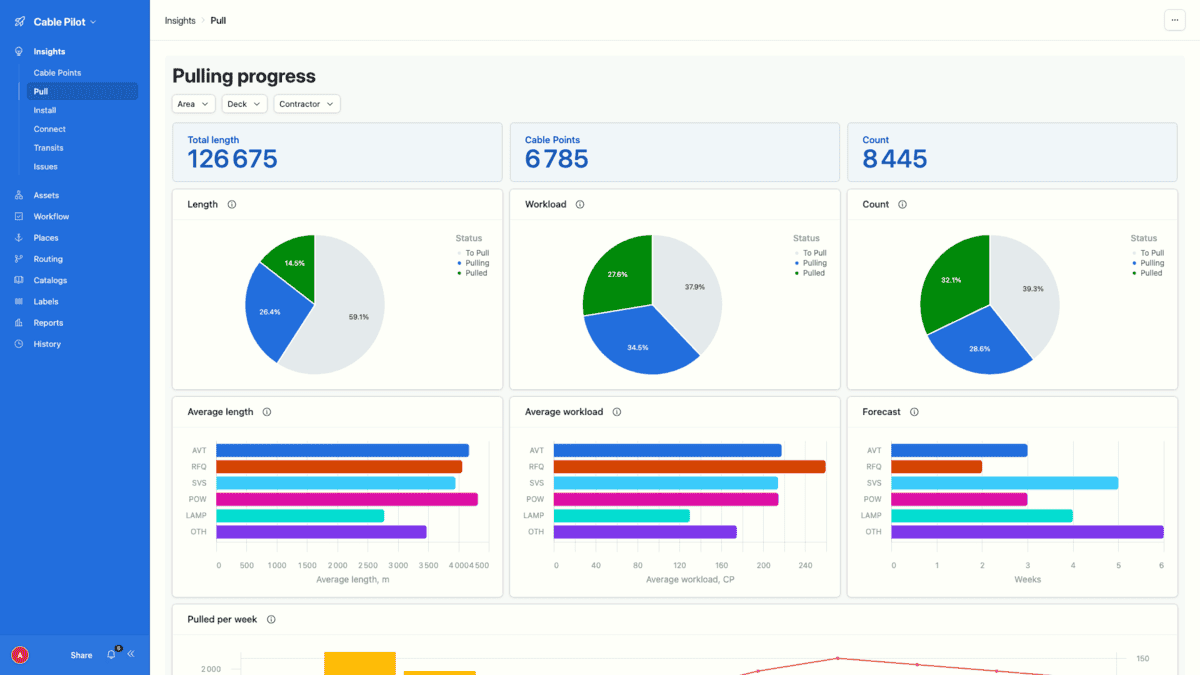Click the orange RFQ bar in Average workload
1200x675 pixels.
(x=689, y=467)
